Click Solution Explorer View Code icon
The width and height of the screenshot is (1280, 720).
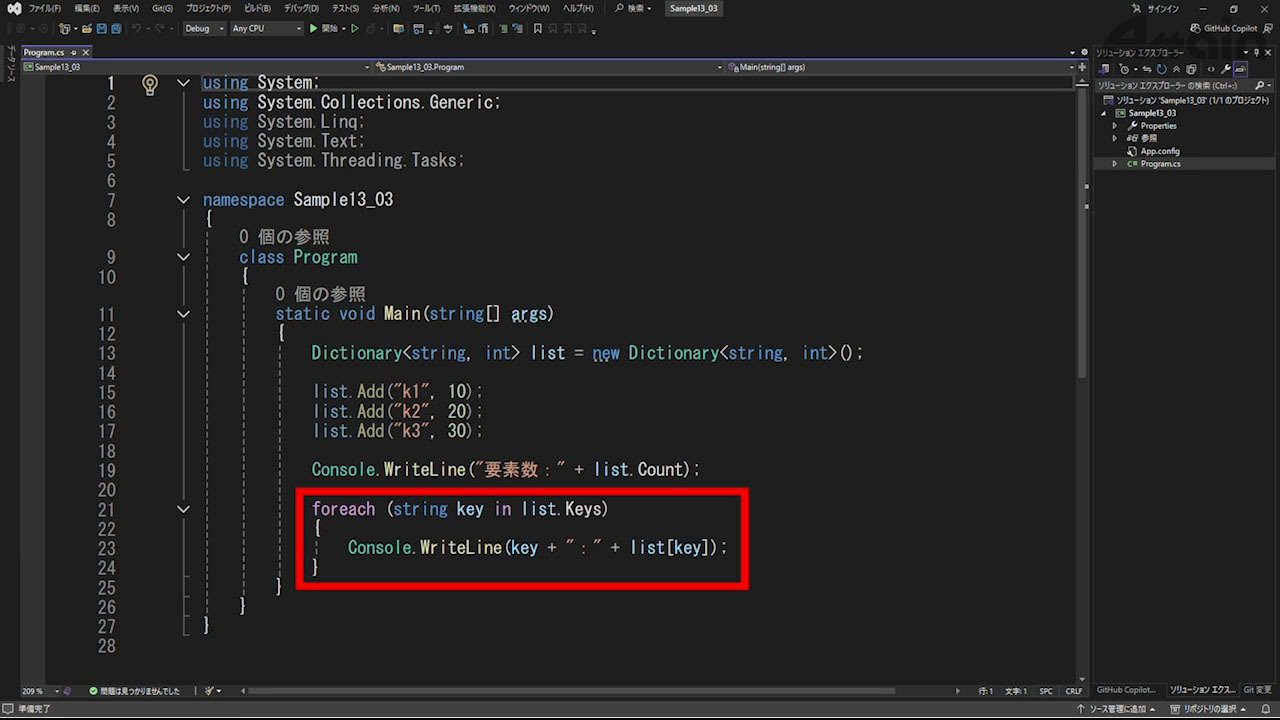1211,69
